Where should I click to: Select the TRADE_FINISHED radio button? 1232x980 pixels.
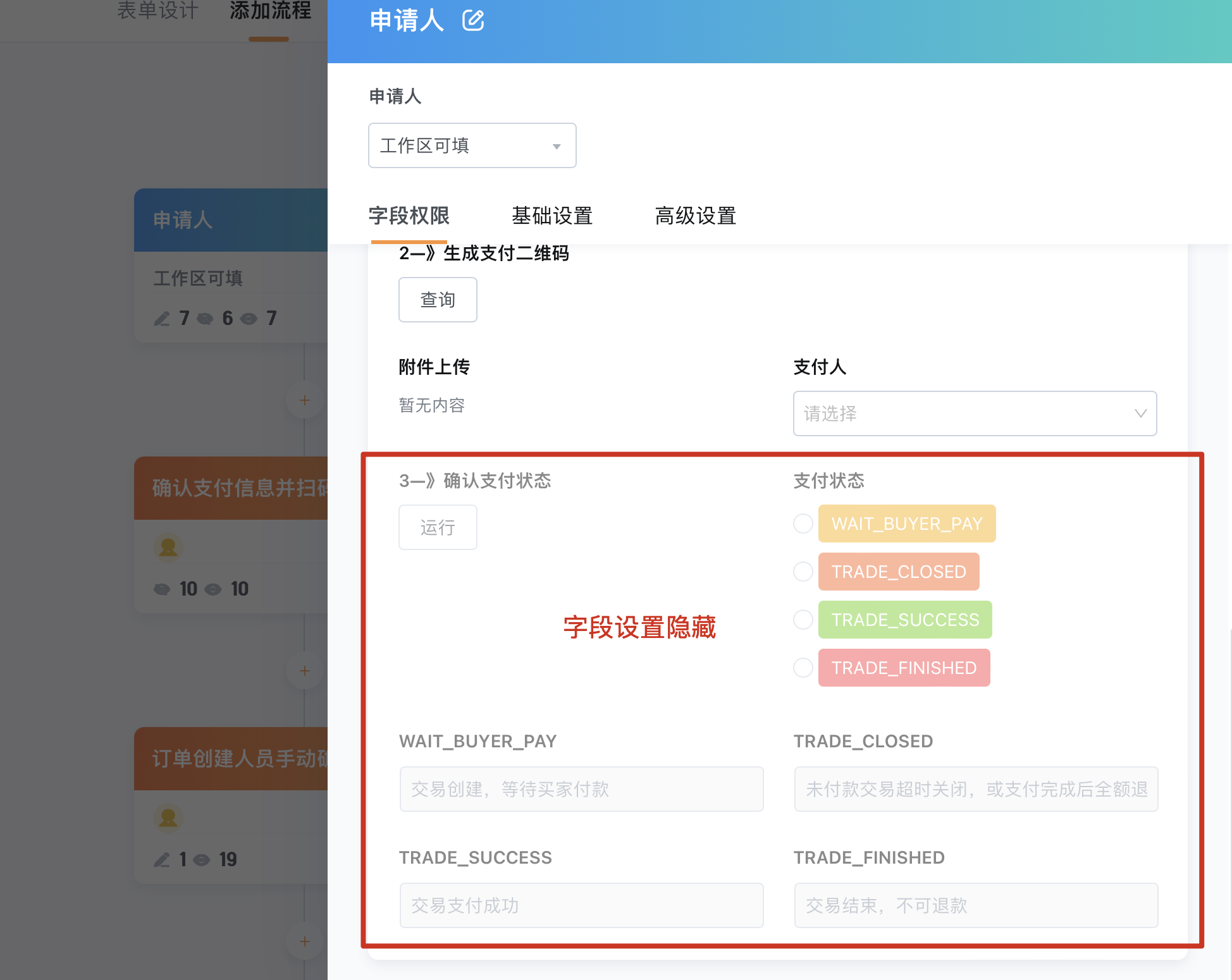tap(803, 668)
